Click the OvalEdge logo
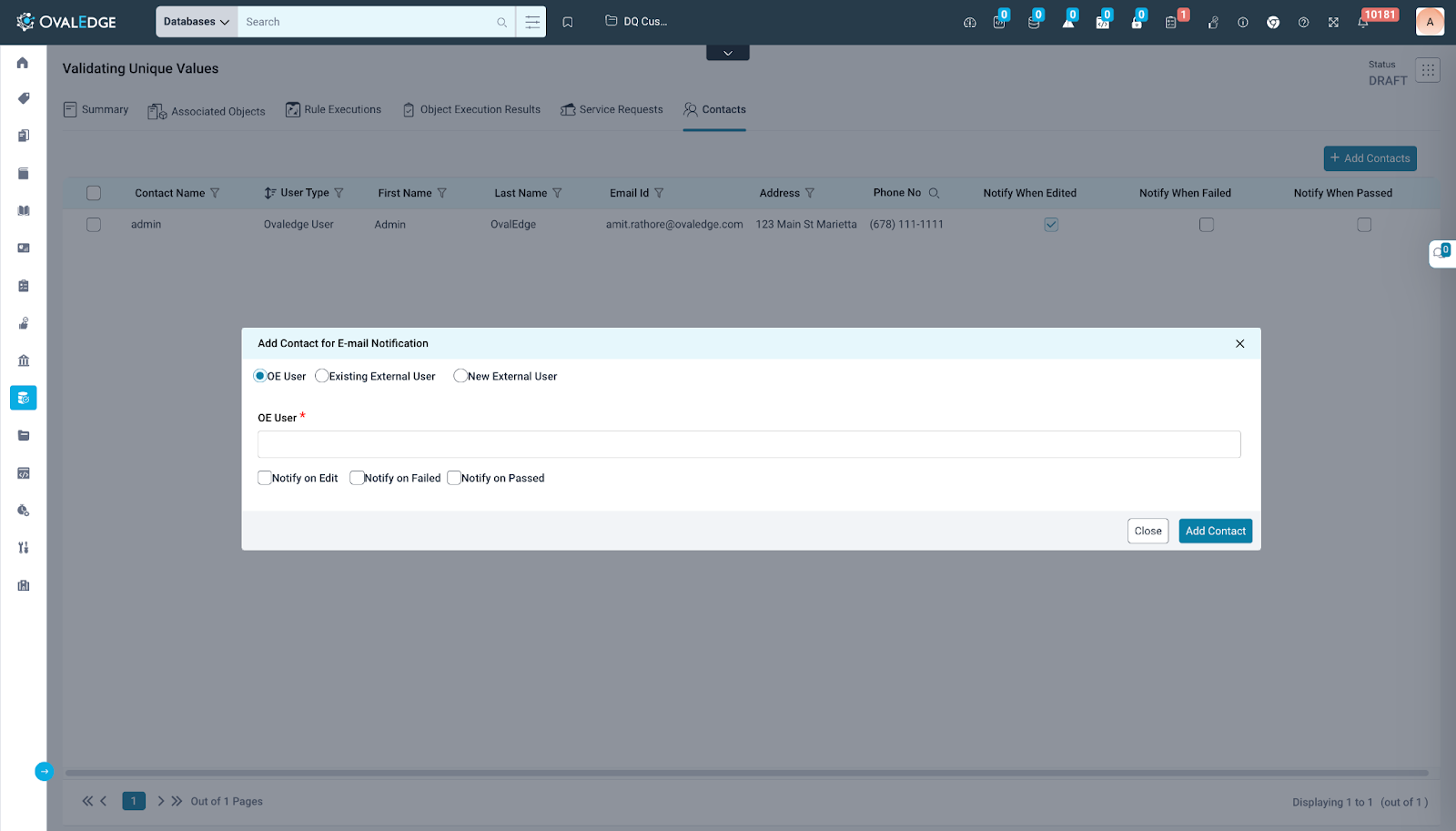The width and height of the screenshot is (1456, 831). [x=66, y=22]
